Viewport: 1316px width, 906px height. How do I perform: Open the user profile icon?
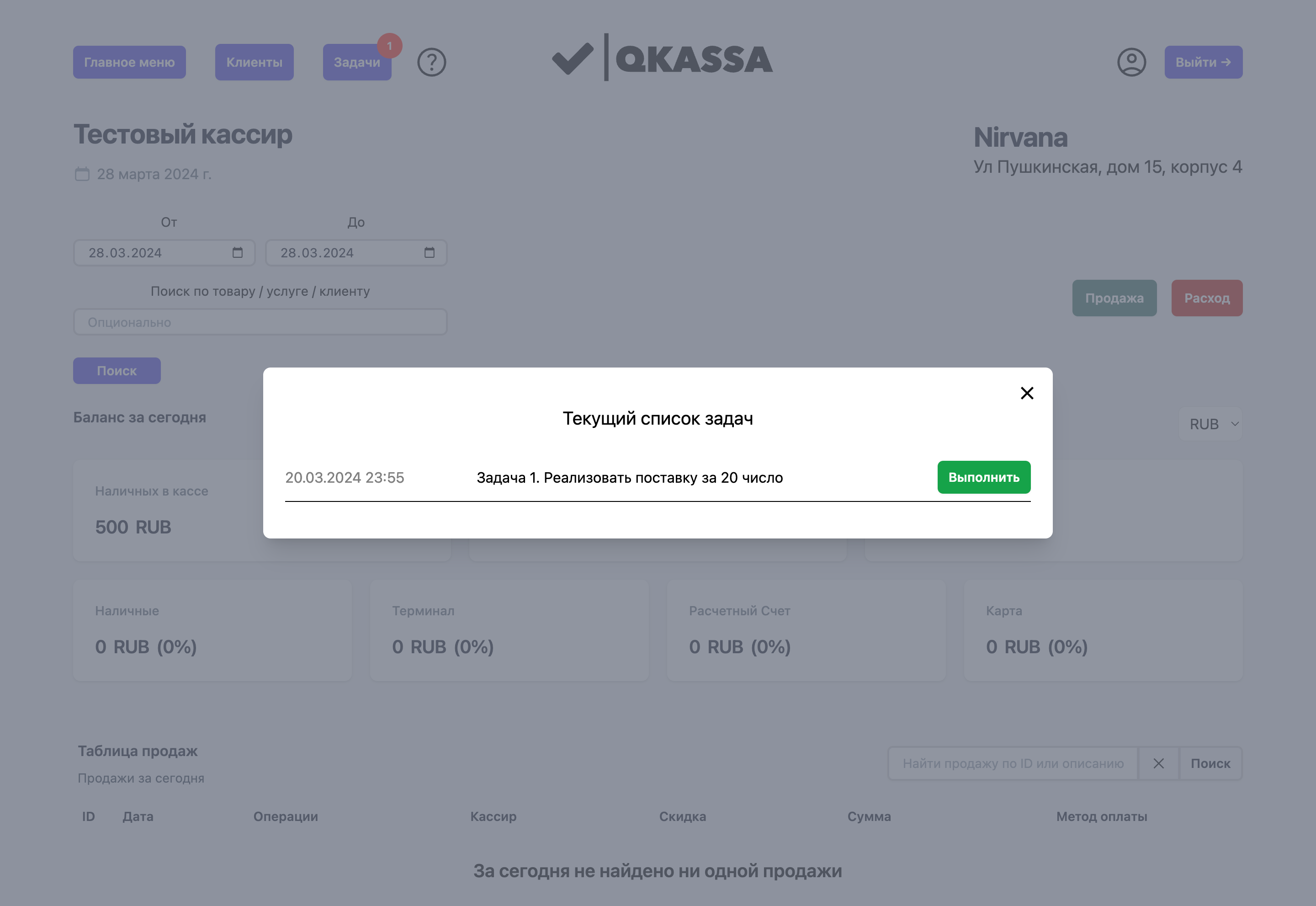pos(1131,63)
